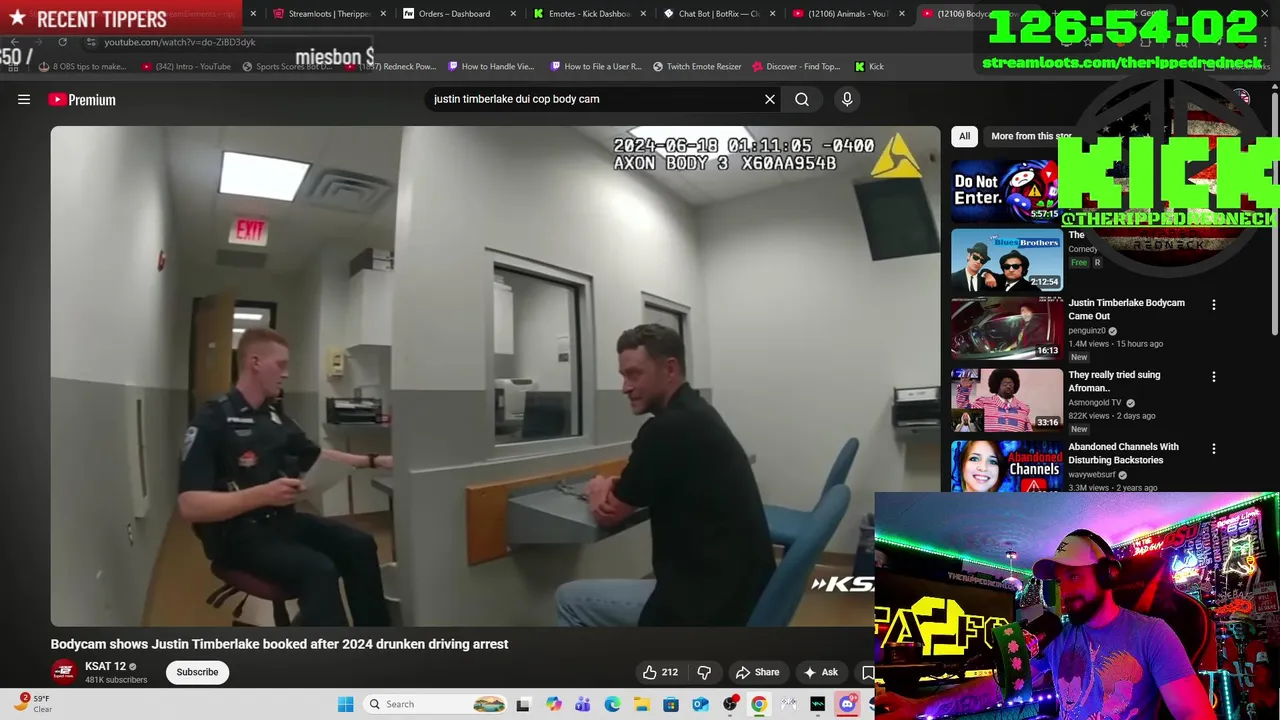This screenshot has width=1280, height=720.
Task: Click Asmongold TV channel name
Action: click(x=1095, y=403)
